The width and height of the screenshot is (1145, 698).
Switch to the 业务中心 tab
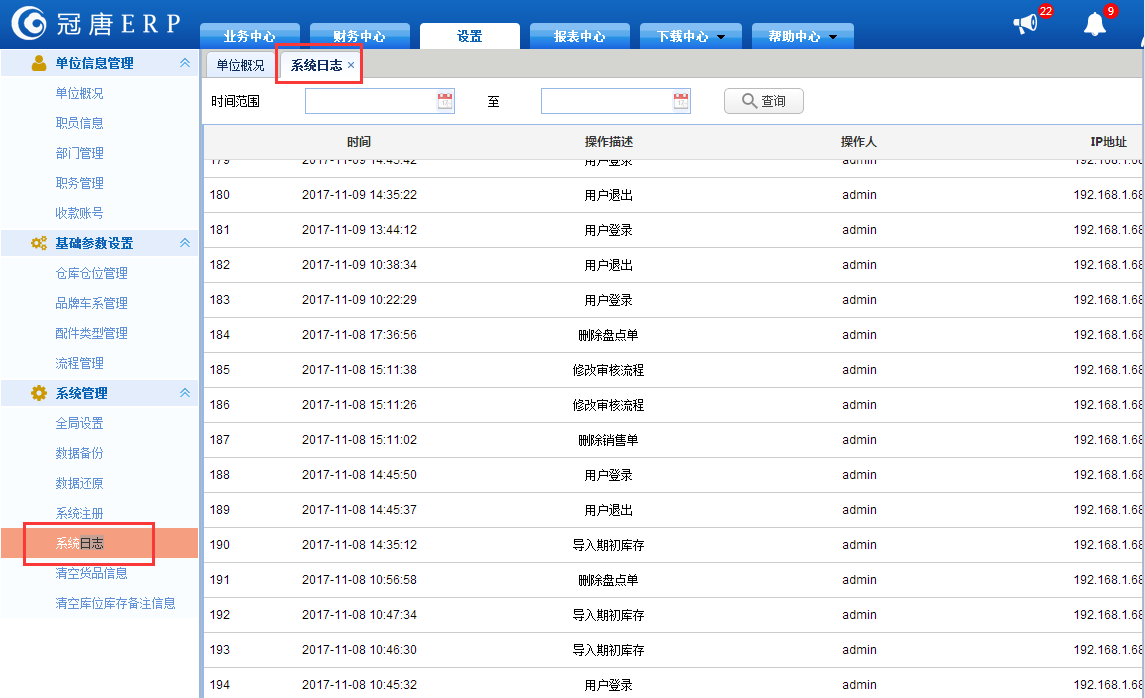(x=249, y=36)
